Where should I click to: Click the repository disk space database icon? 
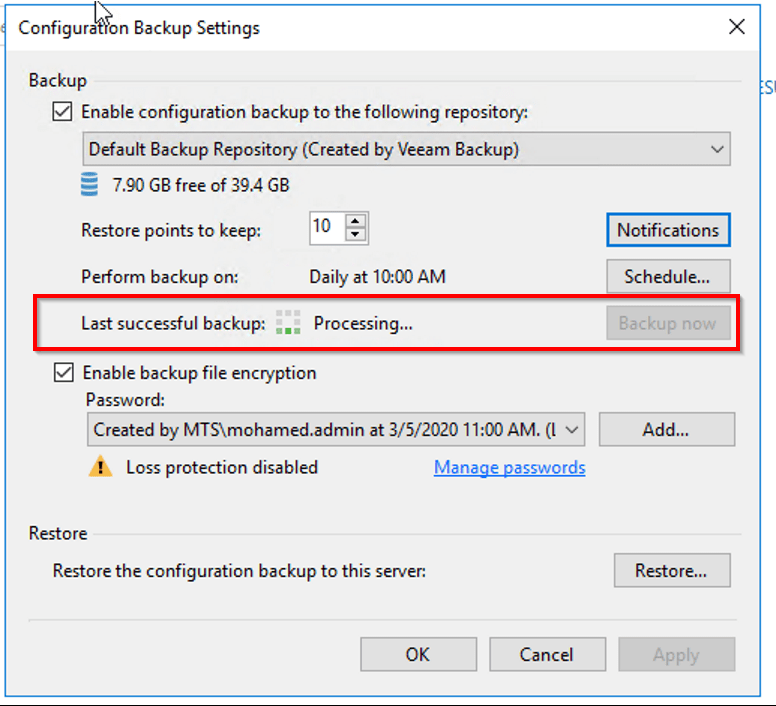pyautogui.click(x=90, y=185)
